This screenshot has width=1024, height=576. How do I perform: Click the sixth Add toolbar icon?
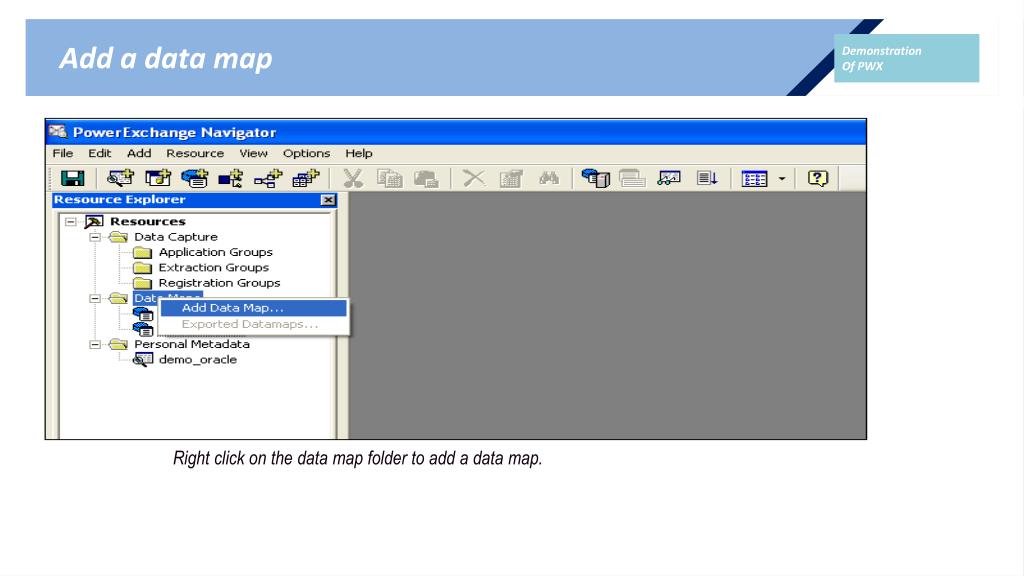pyautogui.click(x=305, y=178)
